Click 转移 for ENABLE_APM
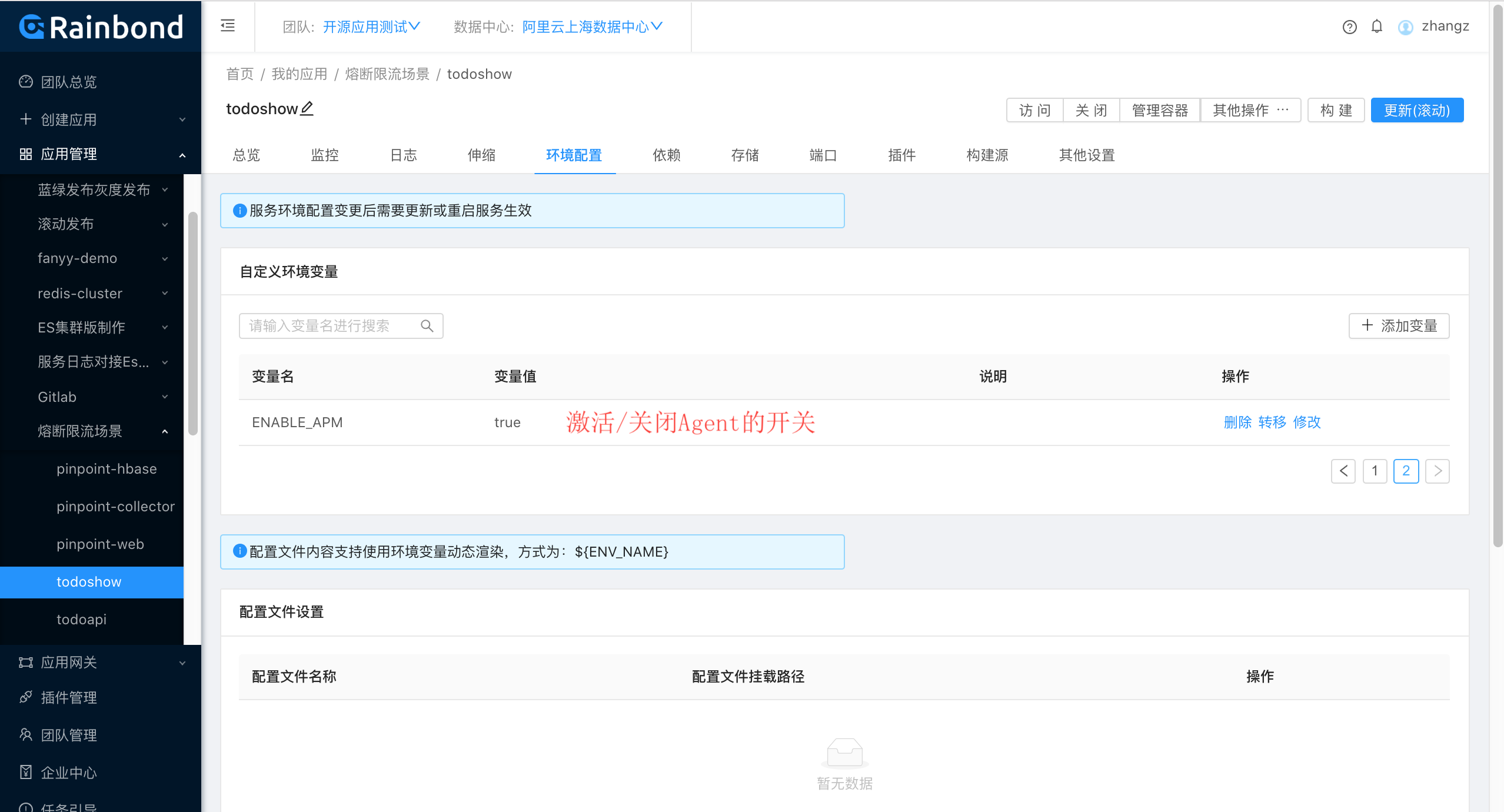This screenshot has width=1504, height=812. coord(1272,422)
